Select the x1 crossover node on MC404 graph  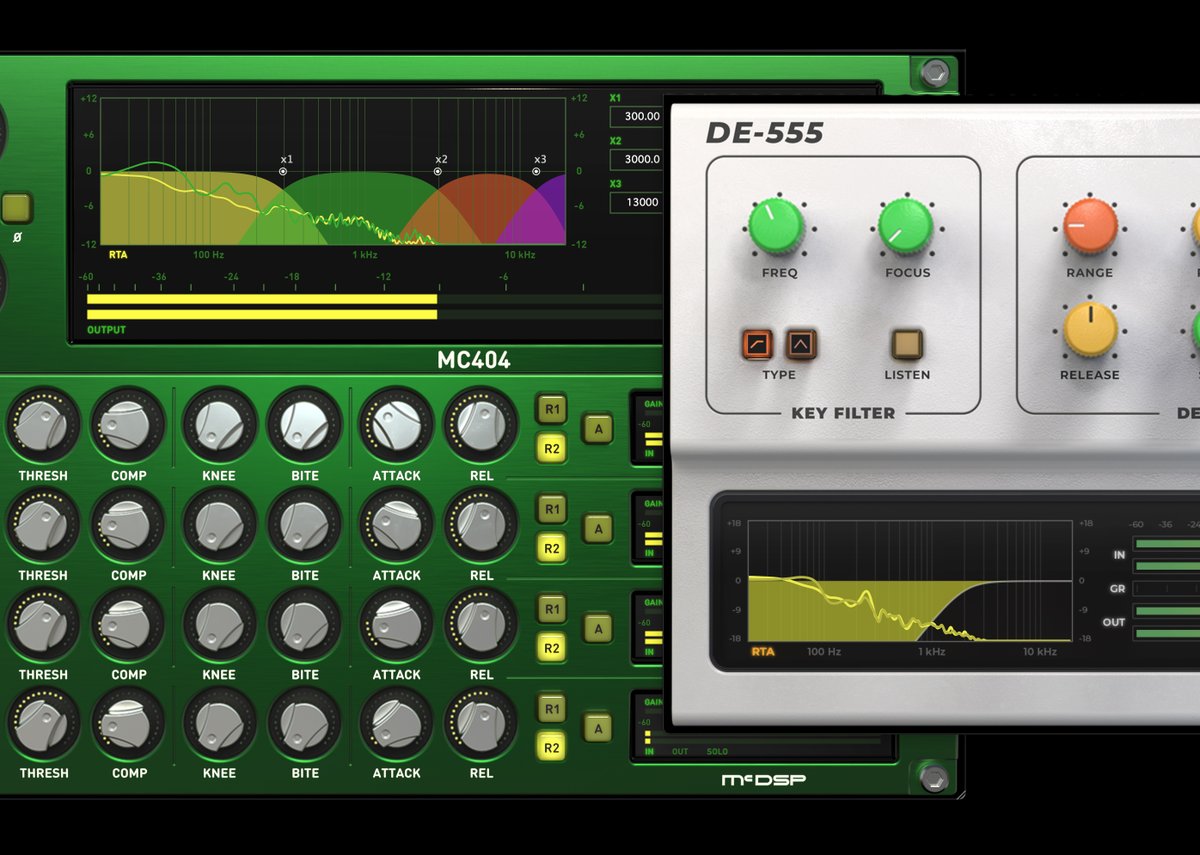click(x=283, y=171)
